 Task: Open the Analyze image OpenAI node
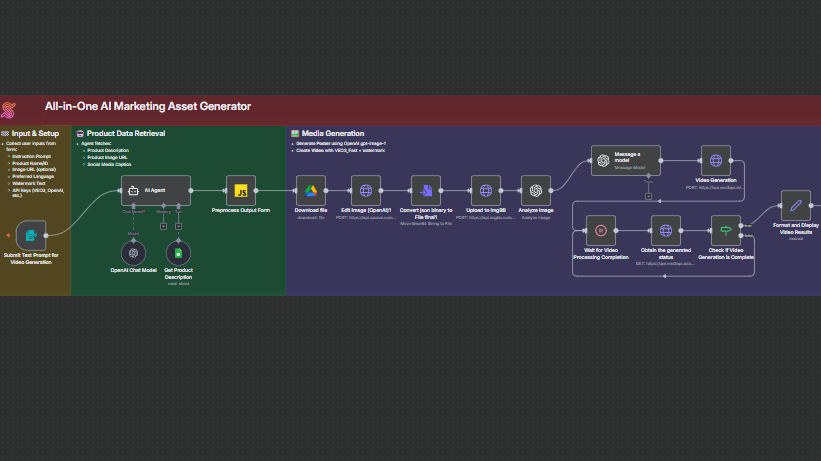click(x=536, y=190)
